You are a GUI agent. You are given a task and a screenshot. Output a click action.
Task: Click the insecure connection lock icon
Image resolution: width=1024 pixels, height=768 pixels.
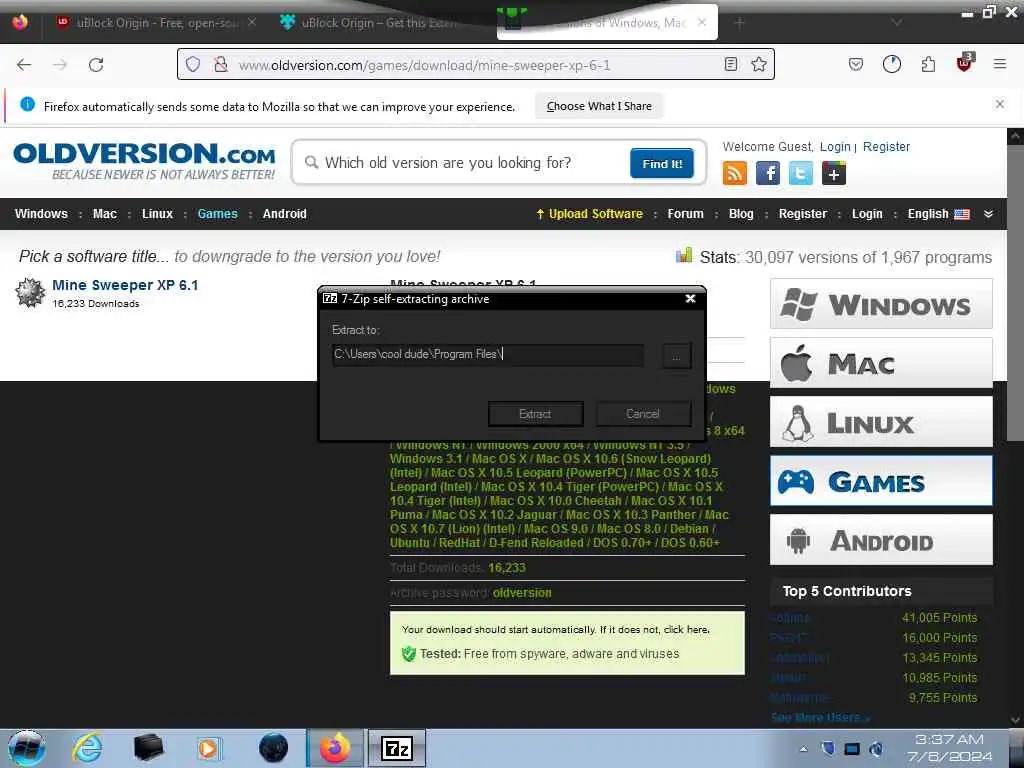(221, 64)
